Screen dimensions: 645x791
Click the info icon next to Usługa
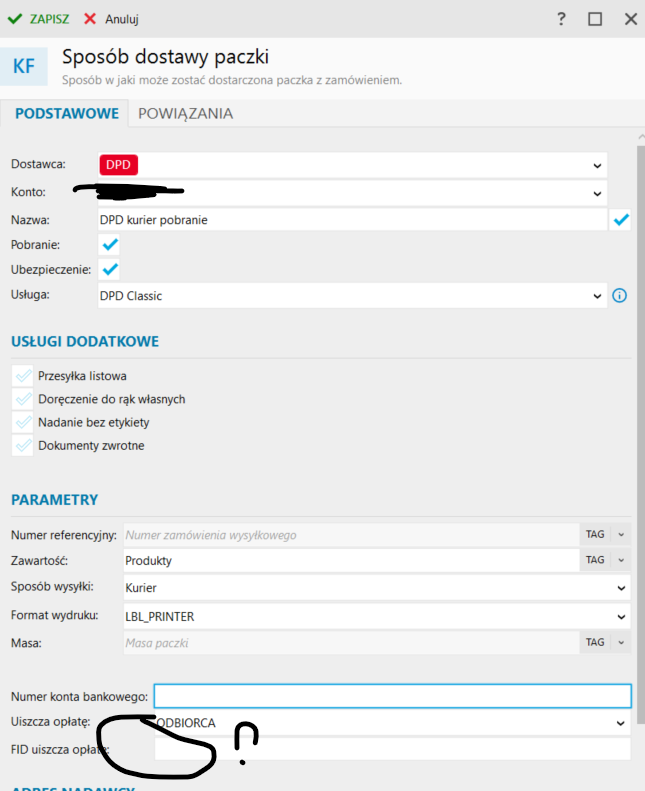click(x=619, y=296)
